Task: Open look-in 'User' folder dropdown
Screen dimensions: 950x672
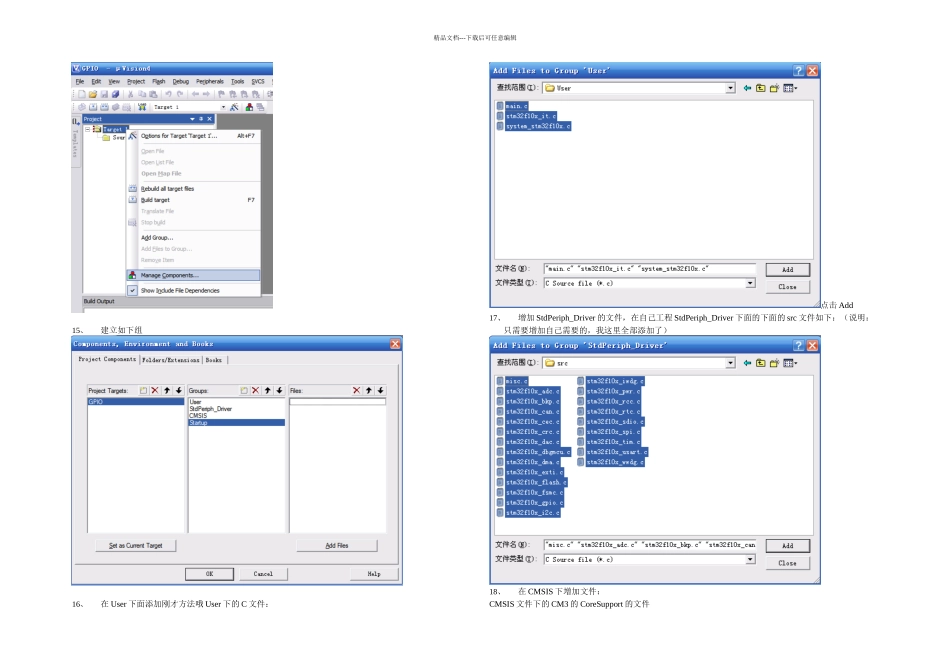Action: tap(731, 88)
